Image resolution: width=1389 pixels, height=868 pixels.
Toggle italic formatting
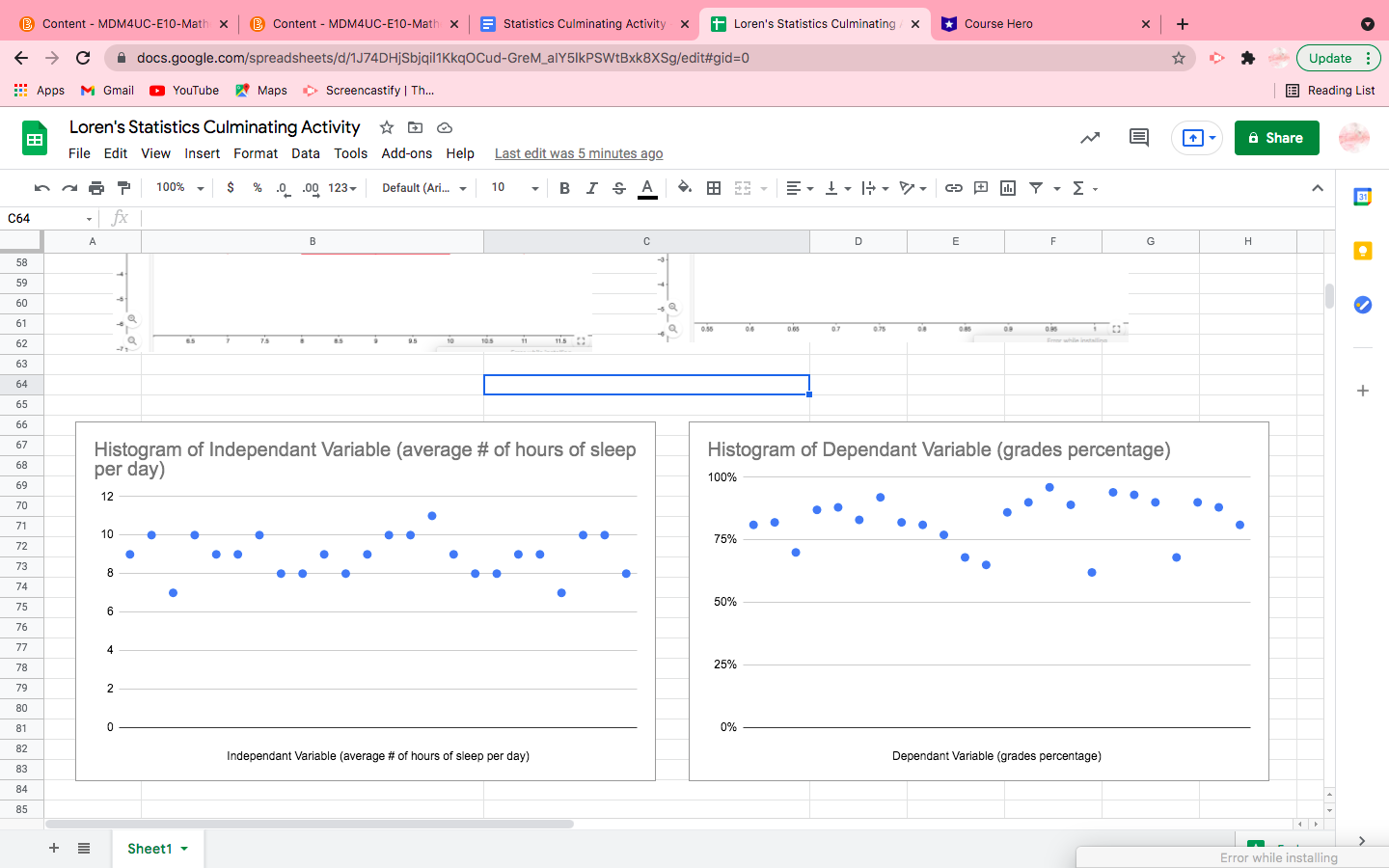pos(591,187)
